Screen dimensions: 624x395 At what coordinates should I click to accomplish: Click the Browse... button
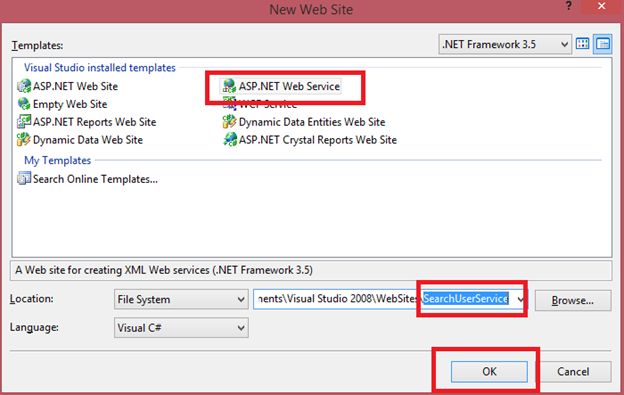pos(573,300)
